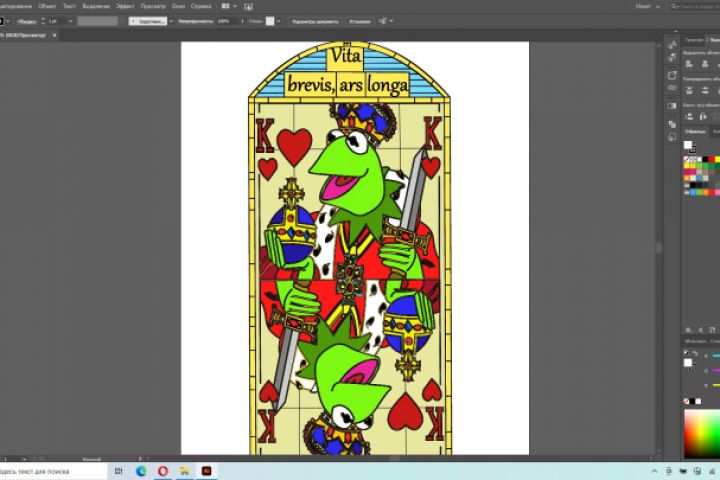Screen dimensions: 720x480
Task: Open the Справка menu
Action: (200, 6)
